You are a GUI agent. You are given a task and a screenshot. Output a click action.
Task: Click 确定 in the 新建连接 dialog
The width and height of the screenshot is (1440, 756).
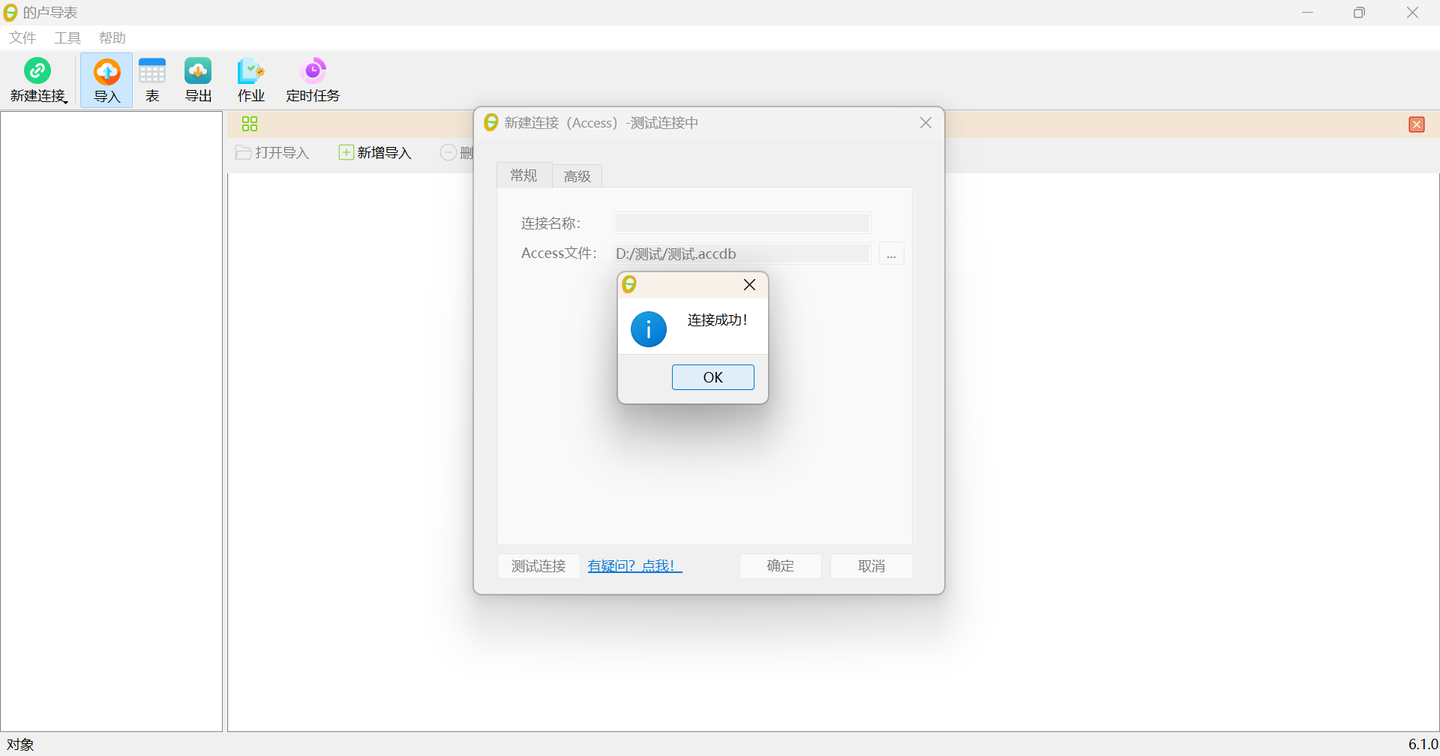tap(781, 566)
